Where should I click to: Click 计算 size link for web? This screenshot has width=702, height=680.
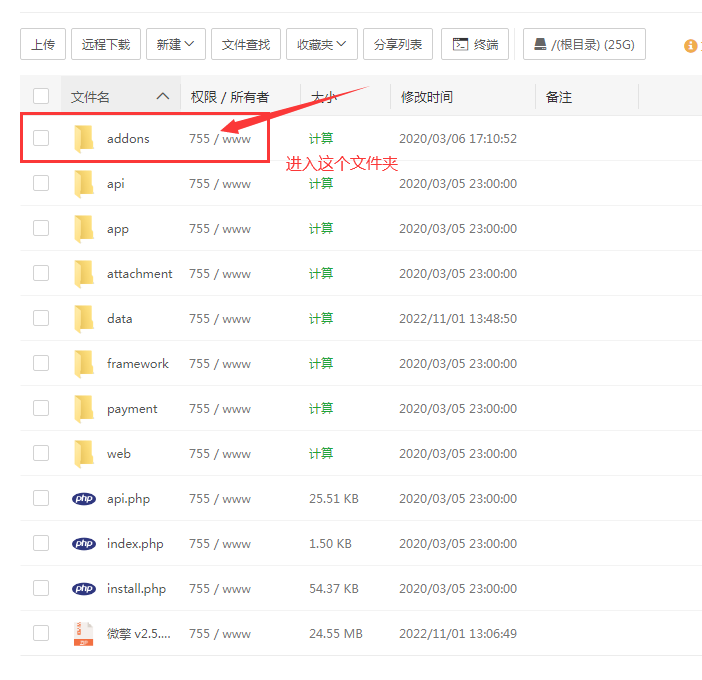pos(321,453)
